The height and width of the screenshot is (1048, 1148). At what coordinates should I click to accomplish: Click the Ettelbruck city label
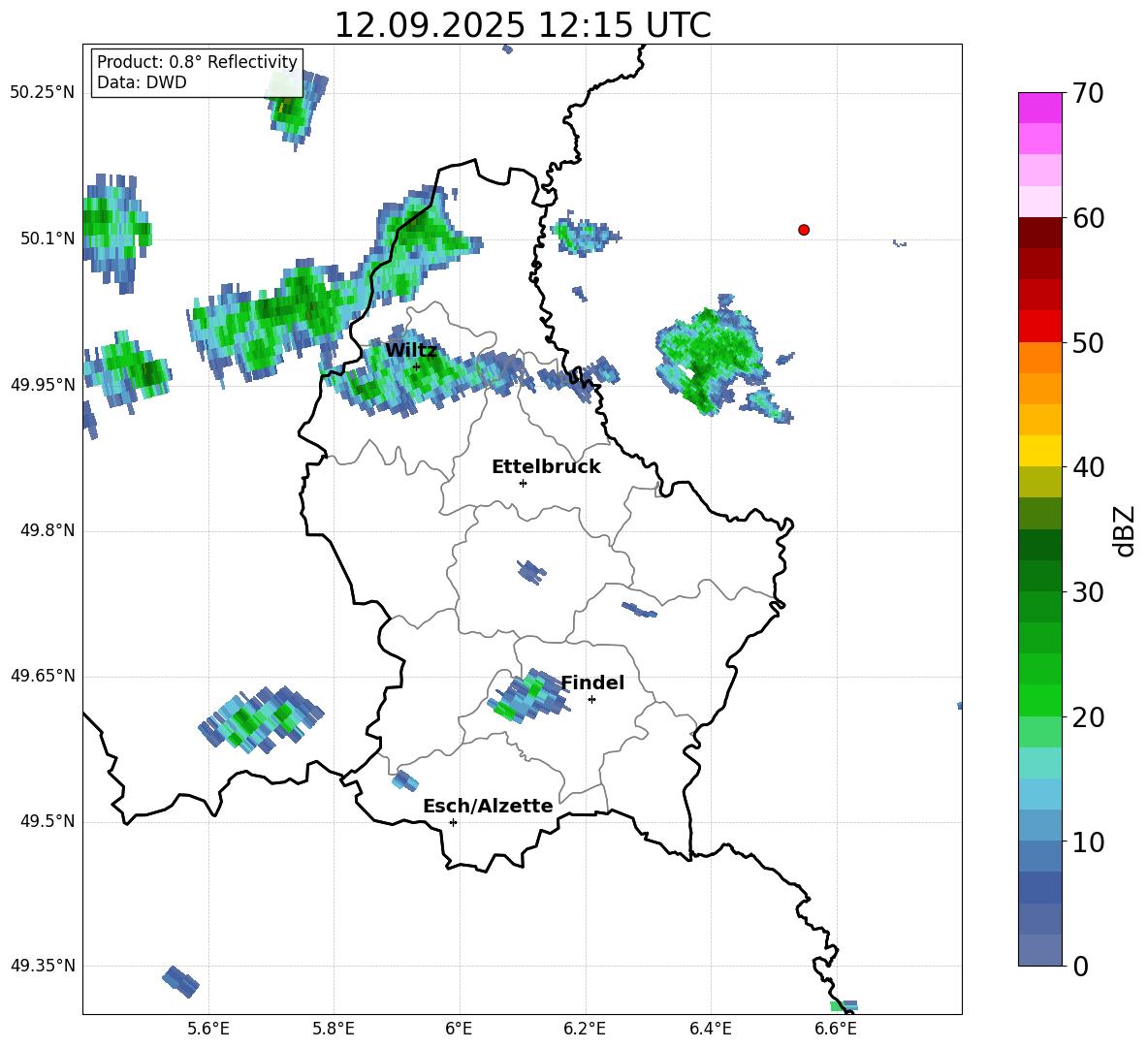pos(546,467)
